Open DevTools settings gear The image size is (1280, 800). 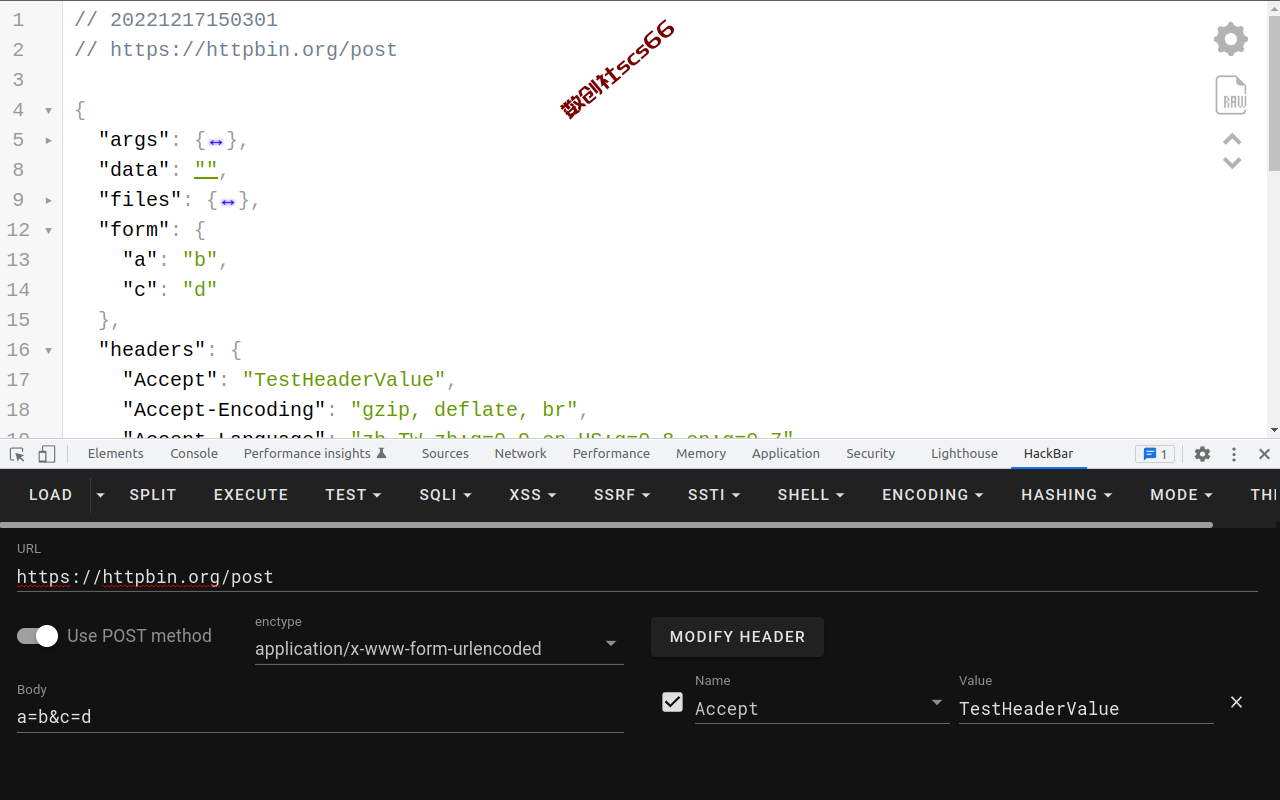(x=1202, y=454)
